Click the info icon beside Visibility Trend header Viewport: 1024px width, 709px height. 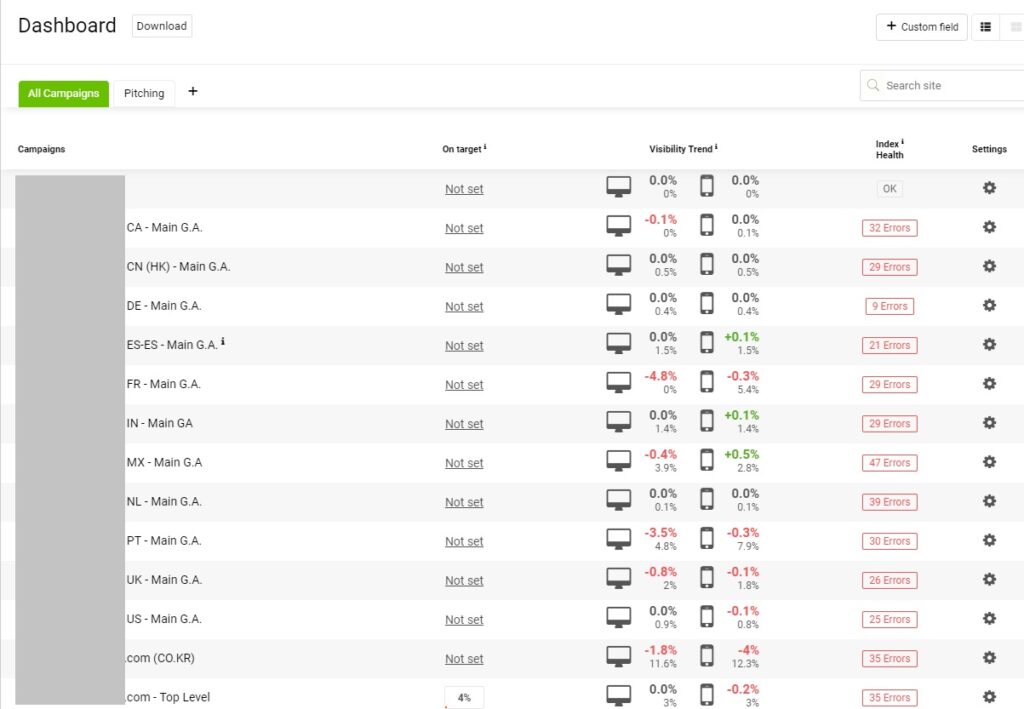pyautogui.click(x=716, y=147)
